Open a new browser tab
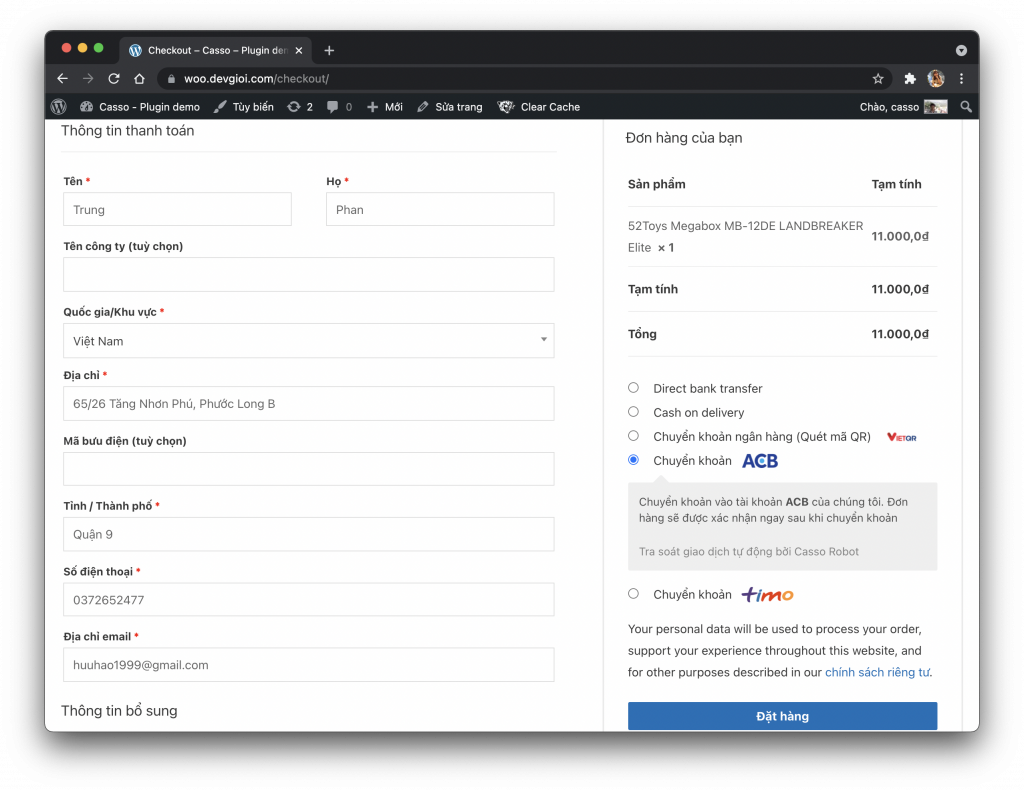1024x791 pixels. click(x=329, y=50)
